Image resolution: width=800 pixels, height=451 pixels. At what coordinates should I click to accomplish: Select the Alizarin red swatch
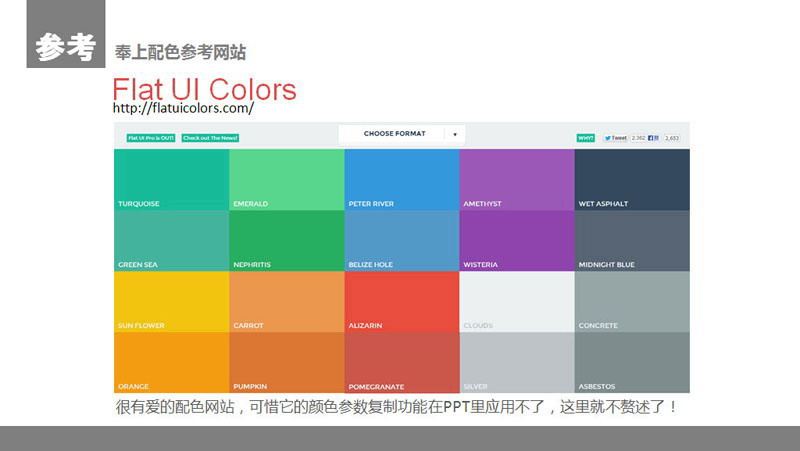click(x=401, y=300)
